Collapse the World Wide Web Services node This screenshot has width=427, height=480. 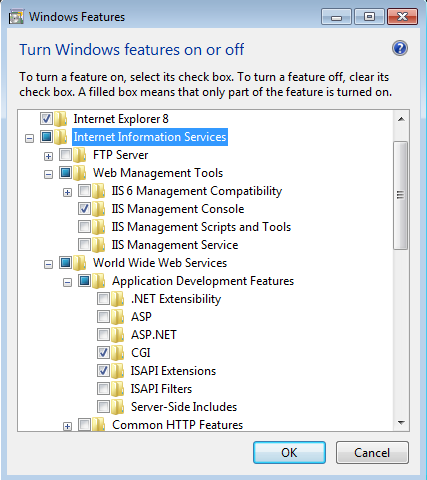click(48, 264)
